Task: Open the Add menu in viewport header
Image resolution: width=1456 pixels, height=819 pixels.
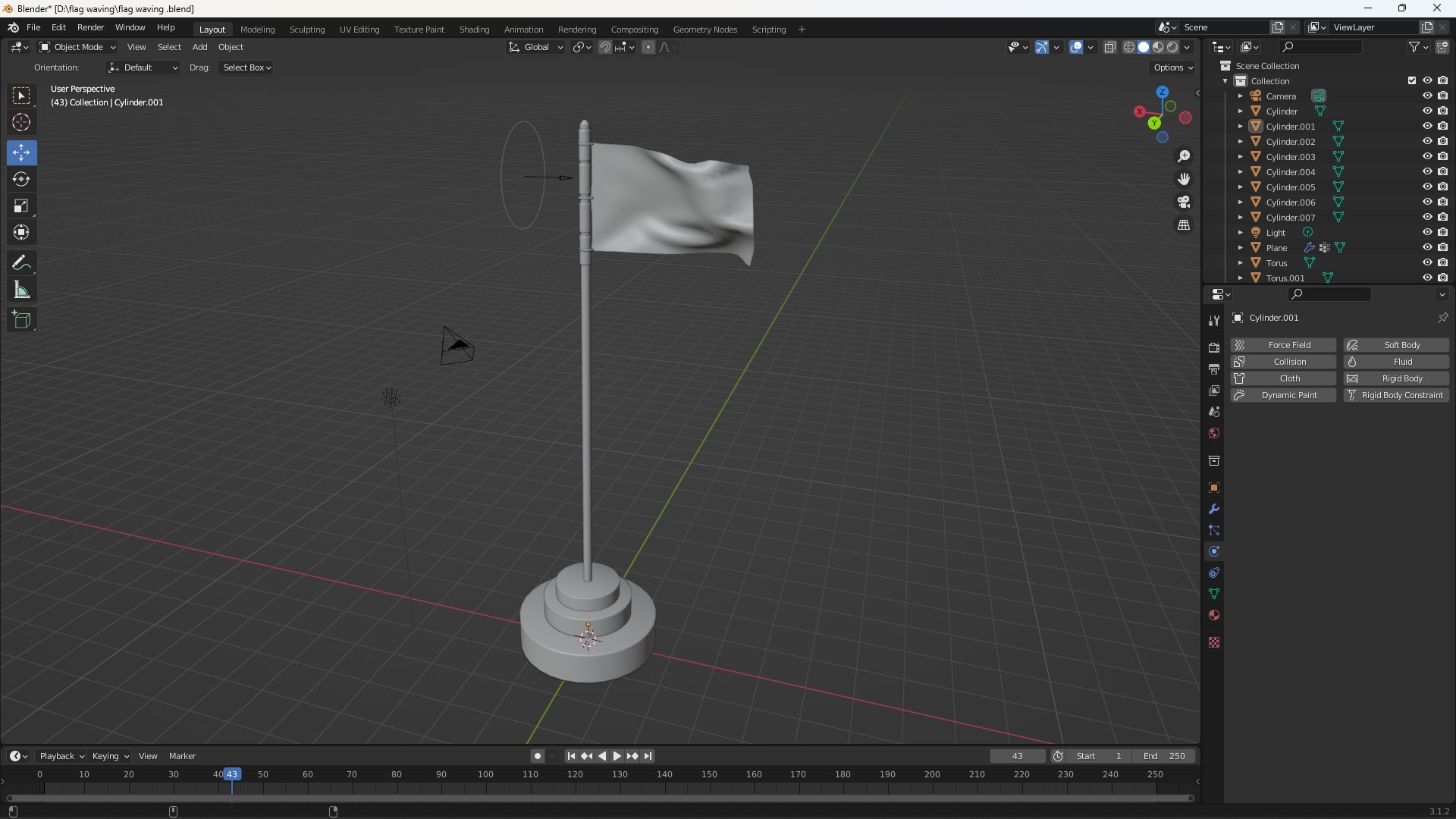Action: [199, 47]
